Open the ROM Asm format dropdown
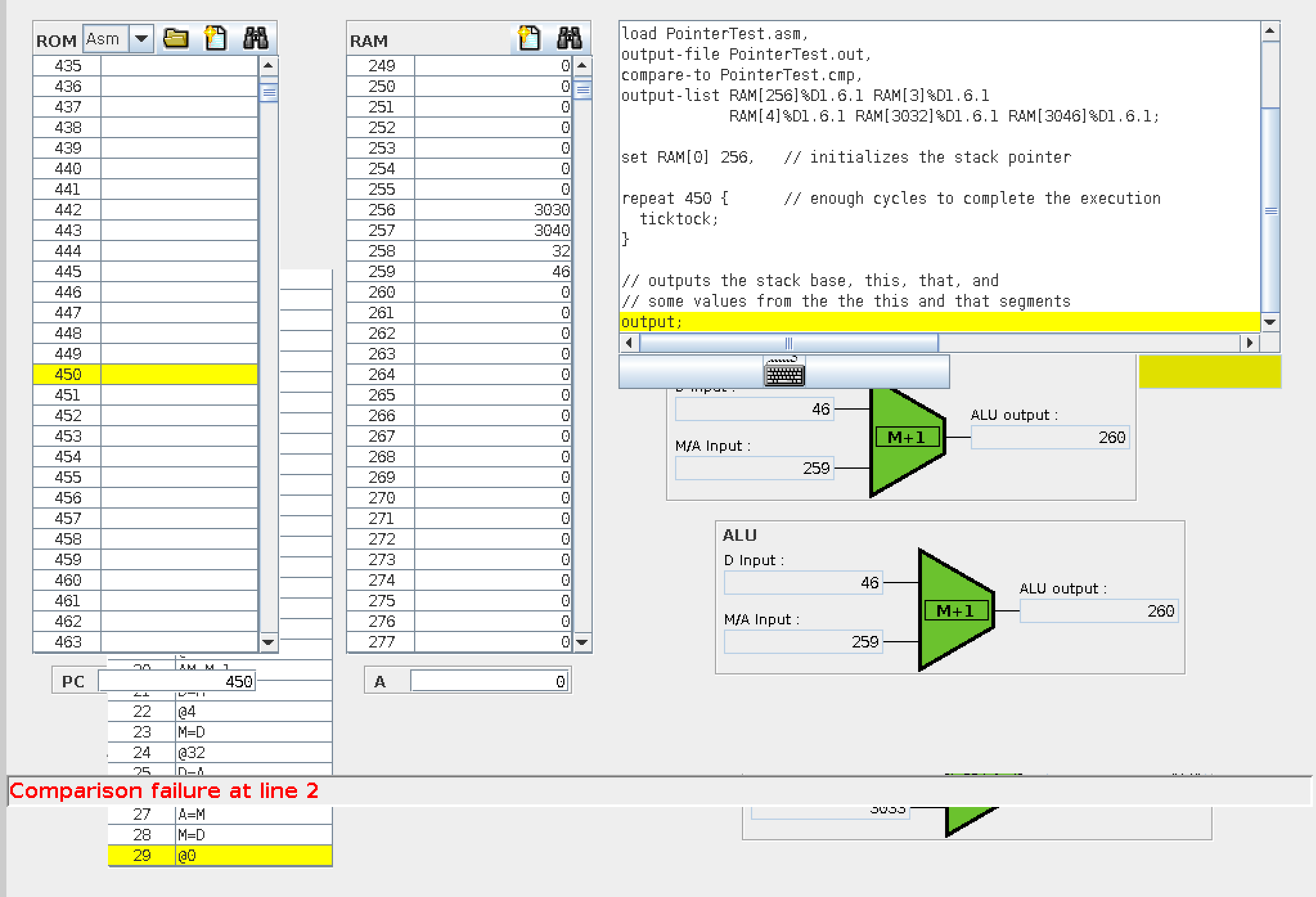1316x897 pixels. [141, 39]
